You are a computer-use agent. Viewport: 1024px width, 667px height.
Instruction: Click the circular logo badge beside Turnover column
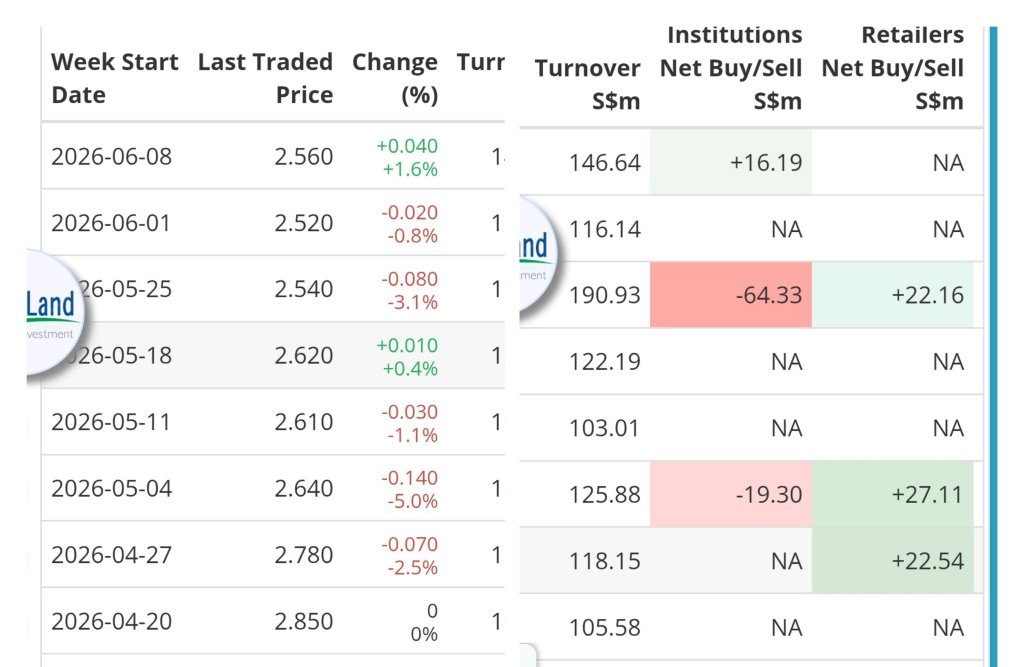click(538, 255)
